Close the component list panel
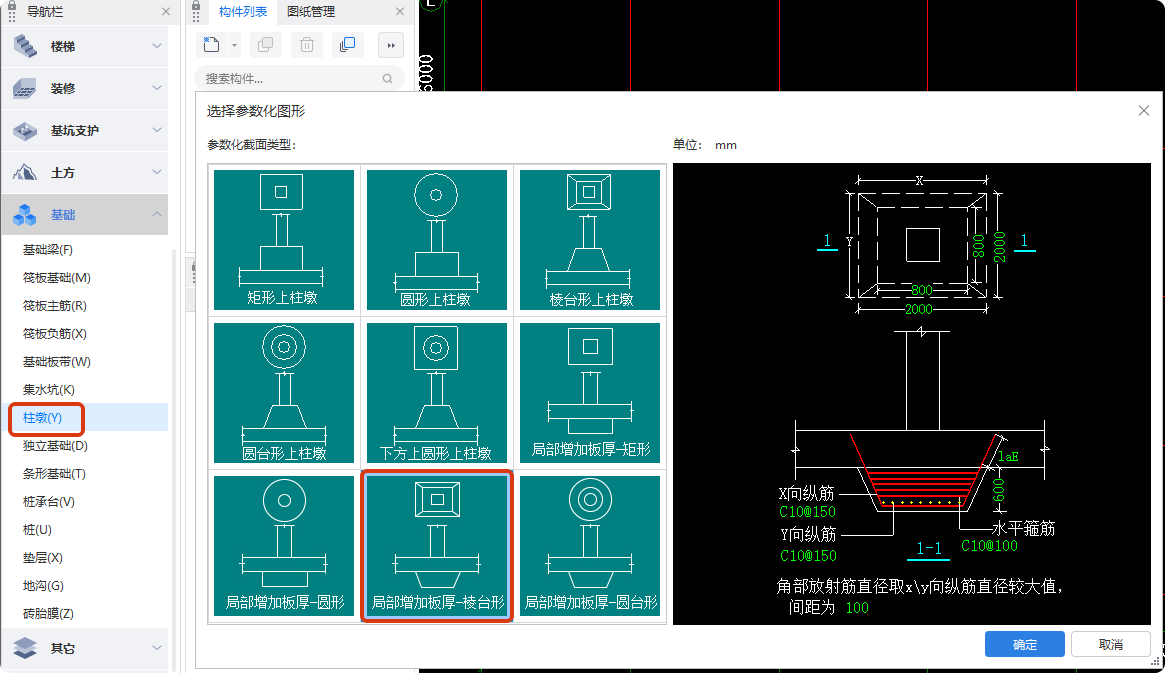 [x=400, y=11]
